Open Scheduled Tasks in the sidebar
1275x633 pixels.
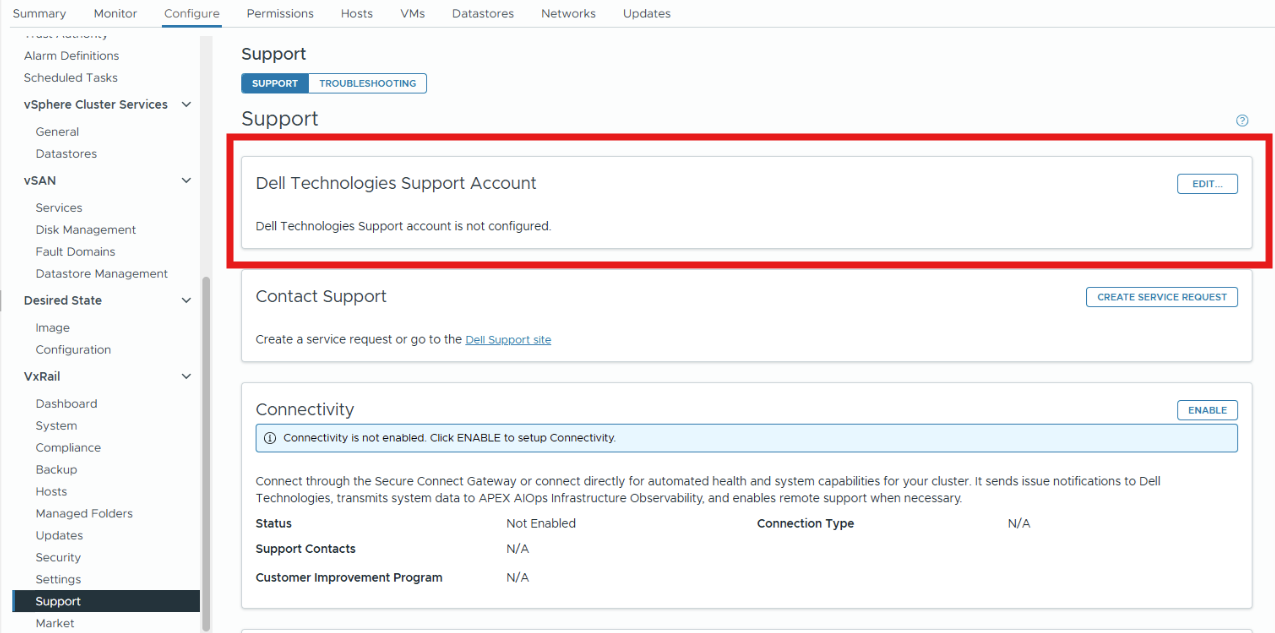tap(71, 78)
